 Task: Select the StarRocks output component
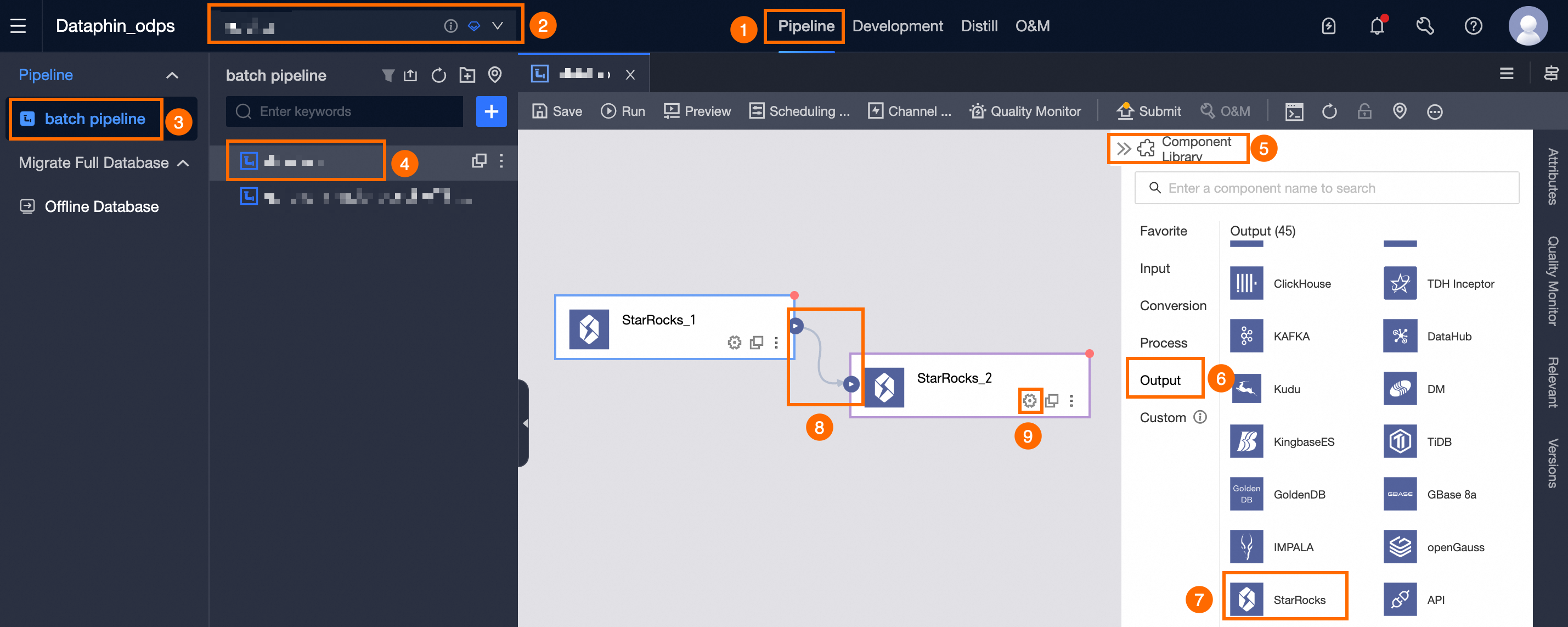1285,599
